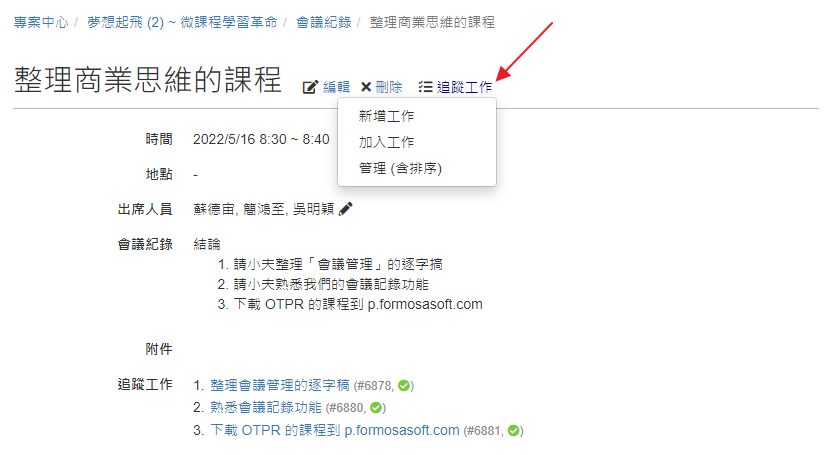Open 夢想起飛 (2) ~ 微課程學習革命 breadcrumb

click(182, 22)
